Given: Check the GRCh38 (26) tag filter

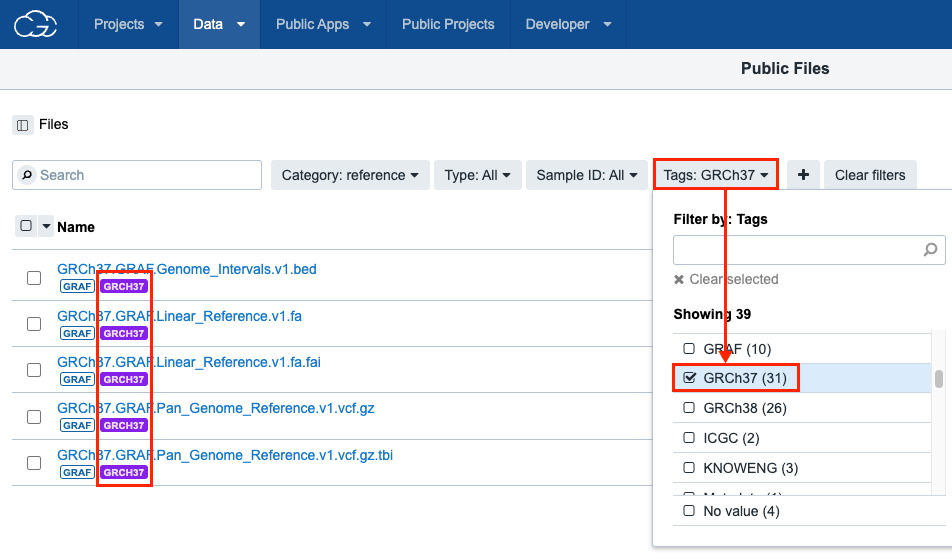Looking at the screenshot, I should (688, 407).
